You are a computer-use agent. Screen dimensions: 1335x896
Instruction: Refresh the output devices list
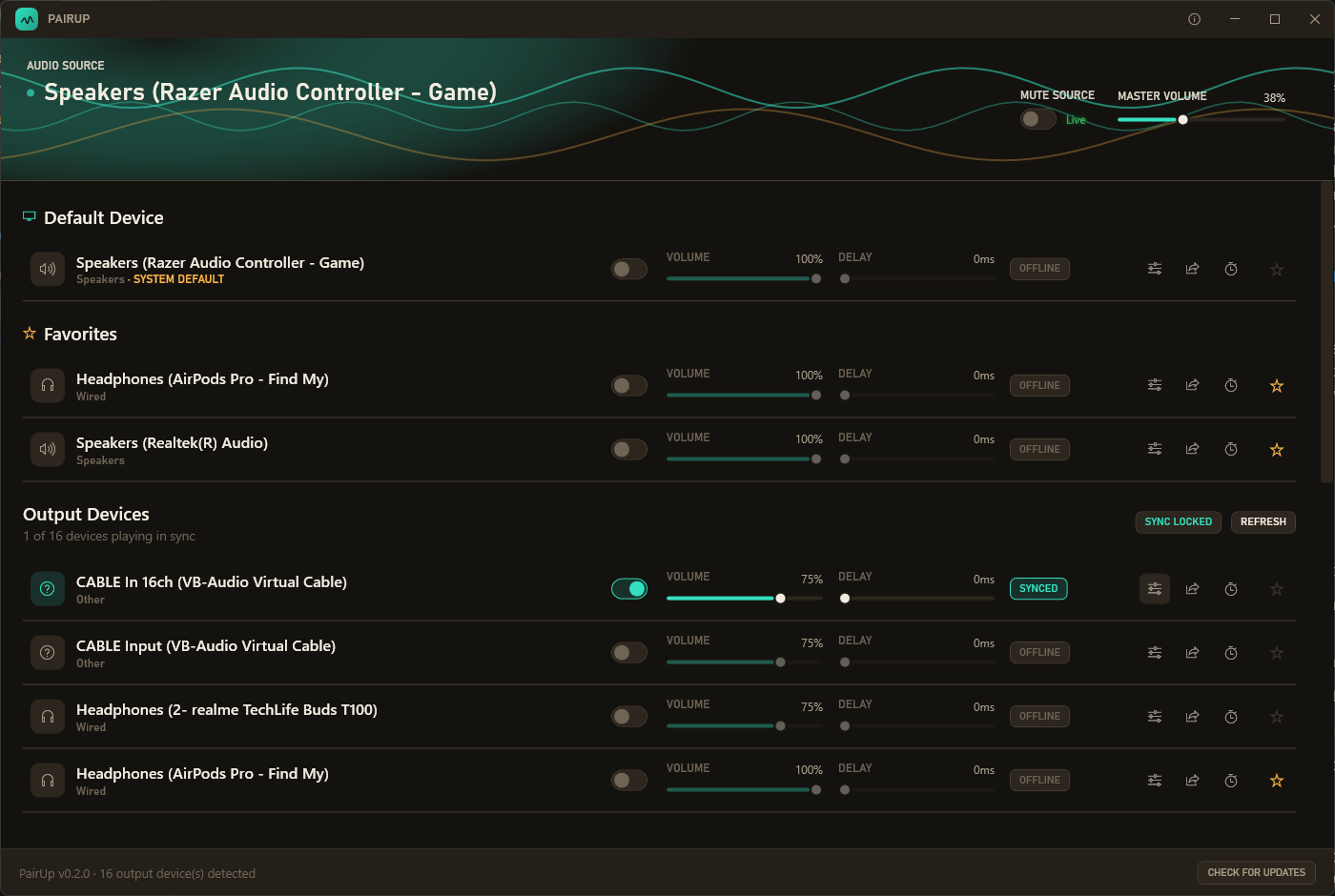point(1263,522)
